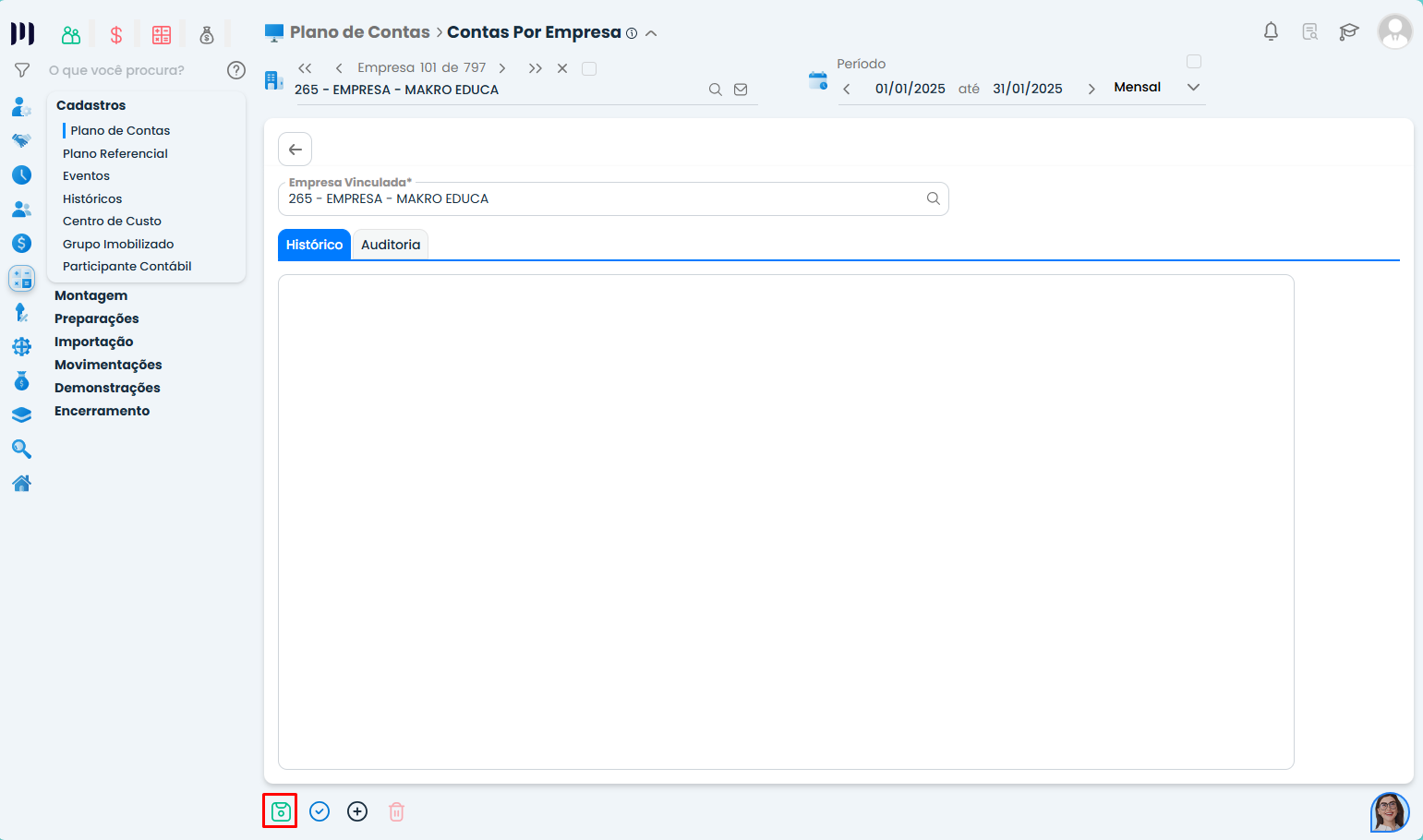Collapse the Contas Por Empresa header chevron
The width and height of the screenshot is (1423, 840).
click(651, 33)
